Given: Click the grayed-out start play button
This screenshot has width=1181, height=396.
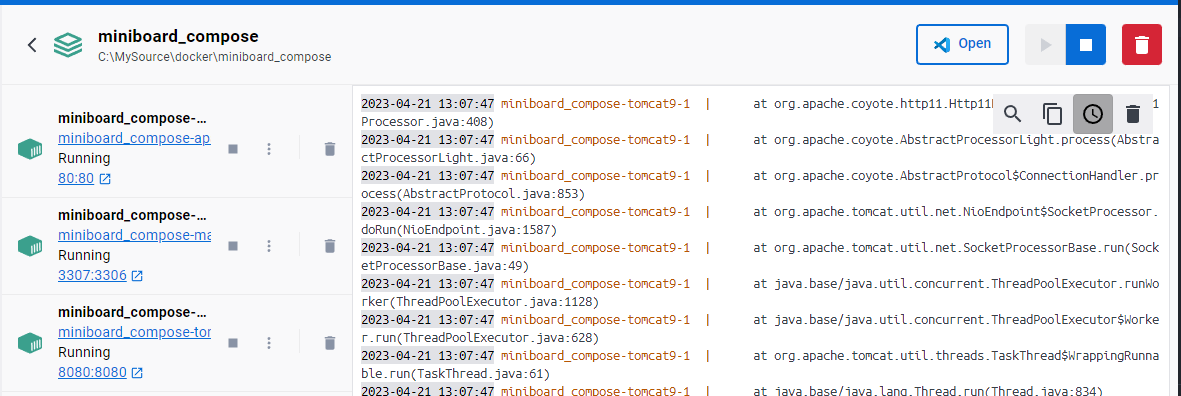Looking at the screenshot, I should click(x=1045, y=44).
